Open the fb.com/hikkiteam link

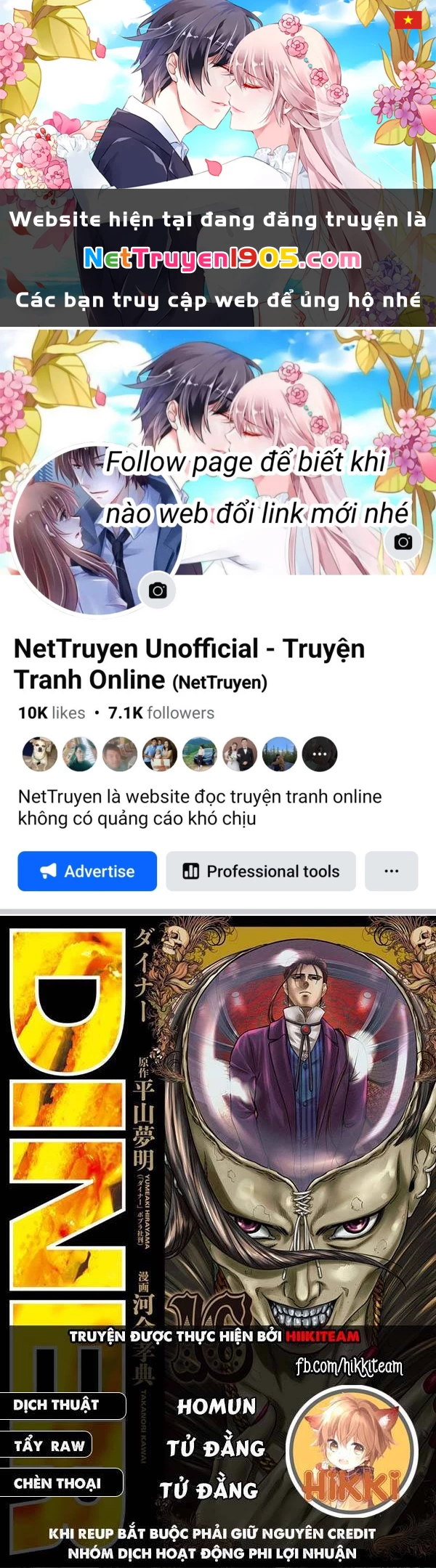tap(349, 1367)
